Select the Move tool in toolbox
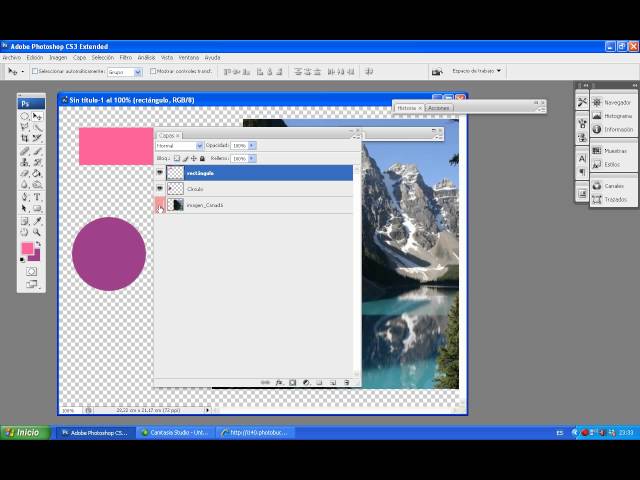Image resolution: width=640 pixels, height=480 pixels. coord(37,116)
